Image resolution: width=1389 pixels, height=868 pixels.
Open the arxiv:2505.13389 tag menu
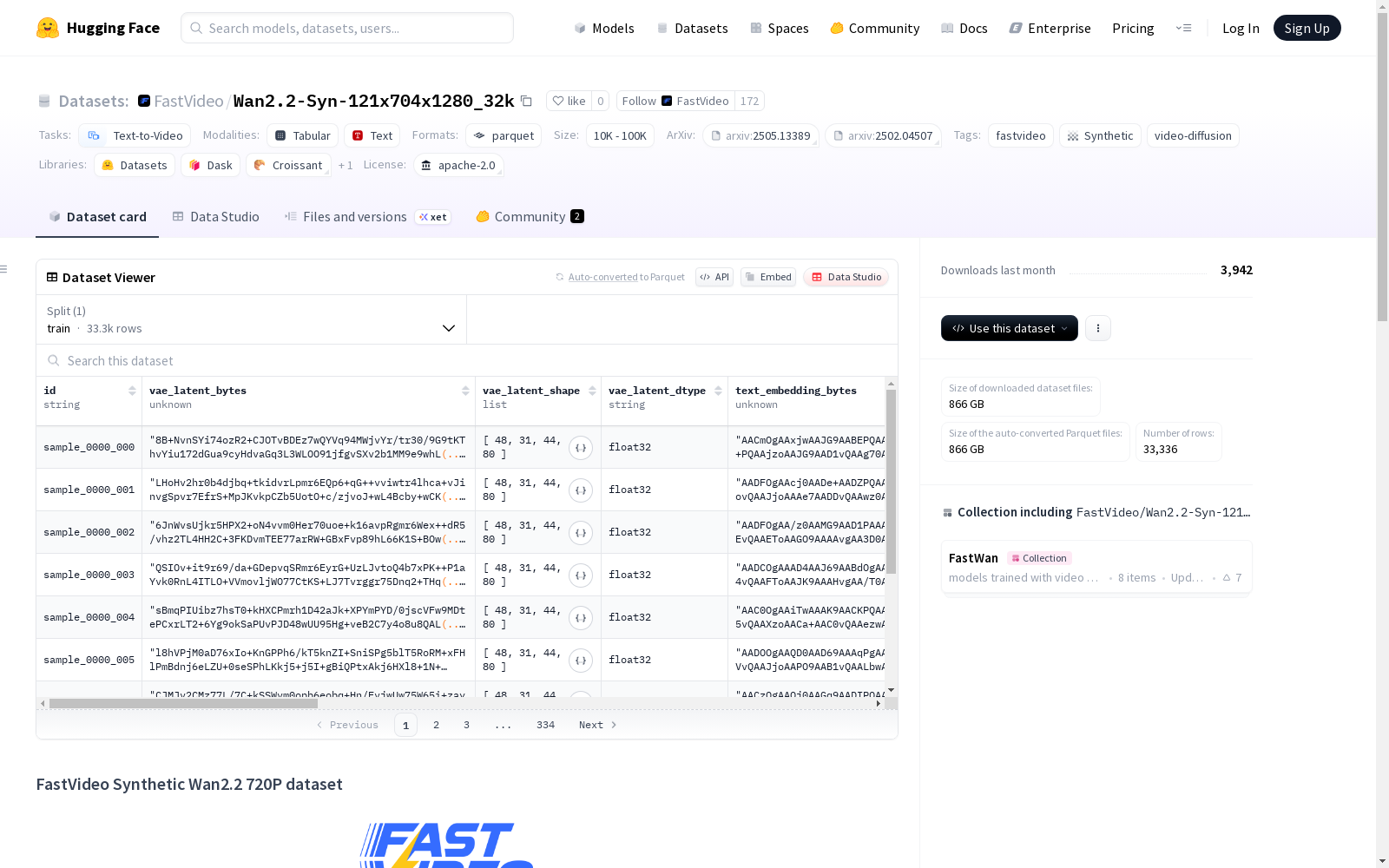click(x=760, y=135)
